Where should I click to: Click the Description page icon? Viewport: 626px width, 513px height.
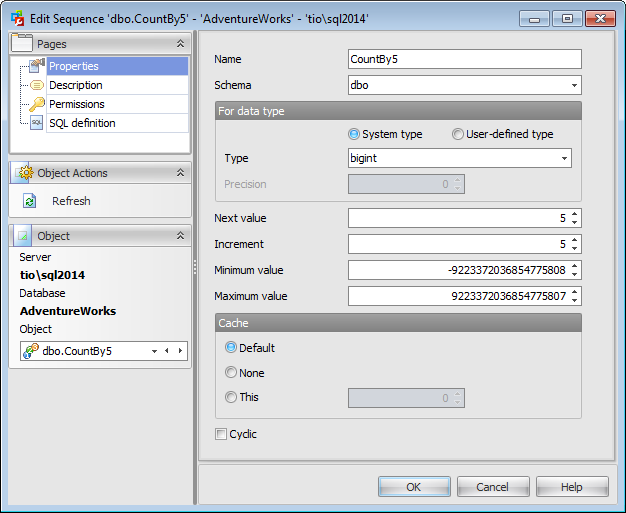click(x=37, y=85)
